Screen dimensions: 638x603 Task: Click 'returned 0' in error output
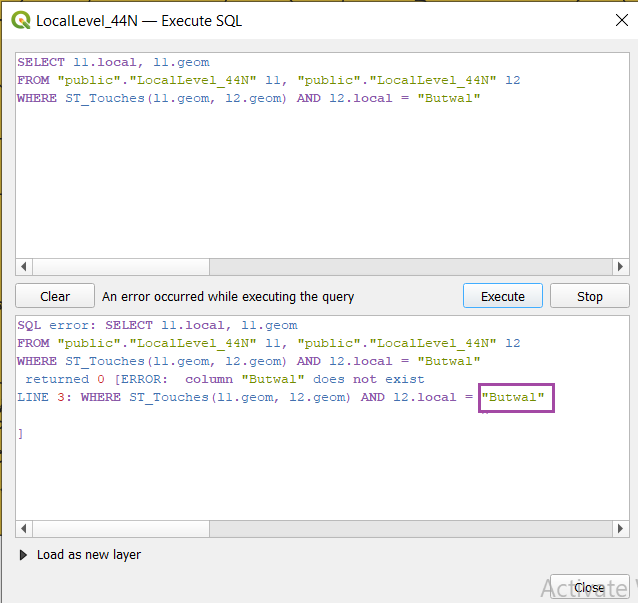coord(65,379)
